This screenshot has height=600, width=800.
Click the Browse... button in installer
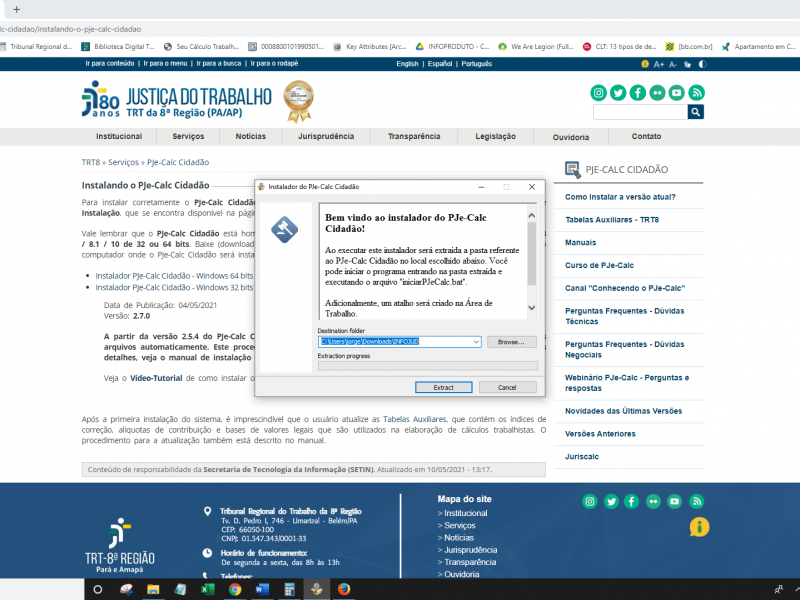point(511,342)
